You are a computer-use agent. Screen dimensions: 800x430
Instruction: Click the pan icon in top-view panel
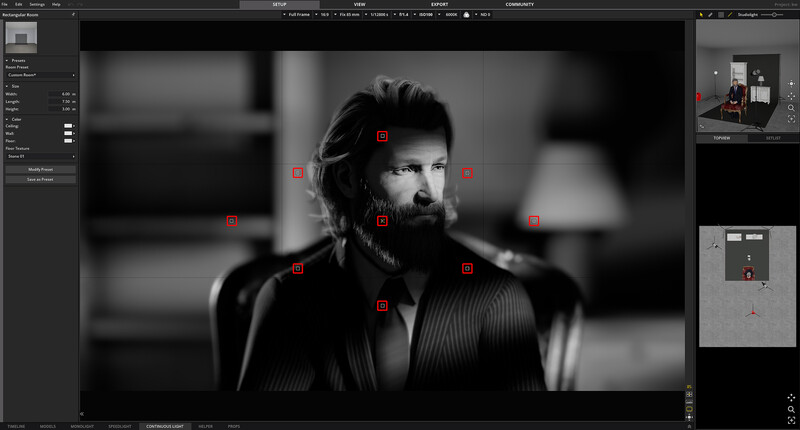[791, 397]
